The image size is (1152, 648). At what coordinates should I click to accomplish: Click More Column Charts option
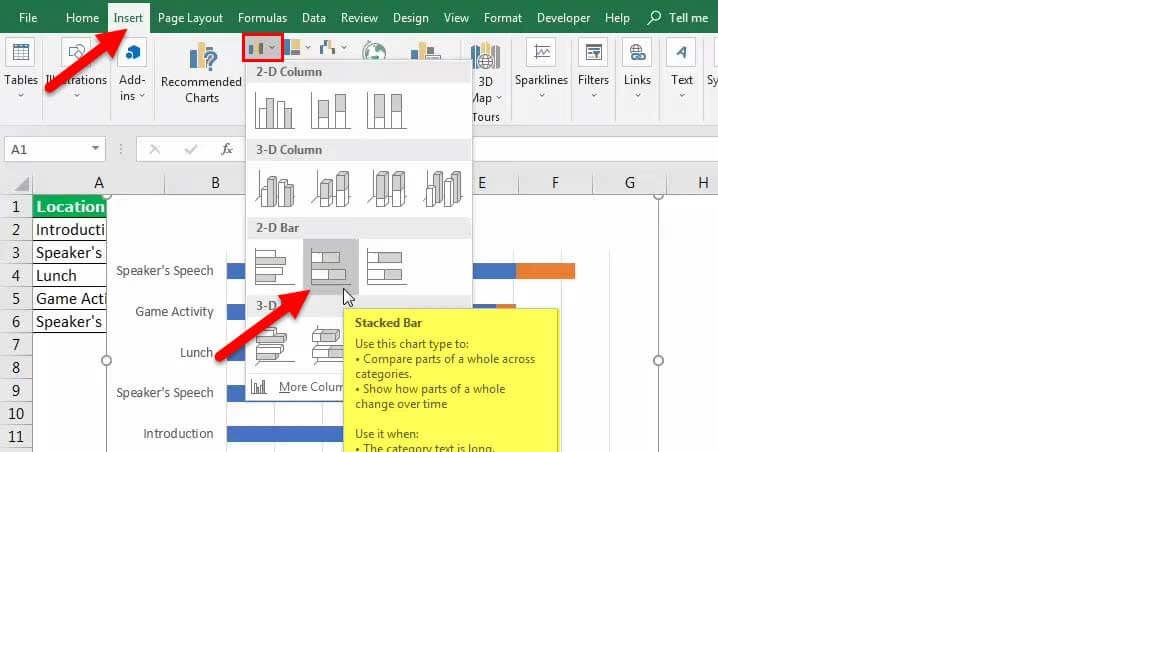coord(297,386)
